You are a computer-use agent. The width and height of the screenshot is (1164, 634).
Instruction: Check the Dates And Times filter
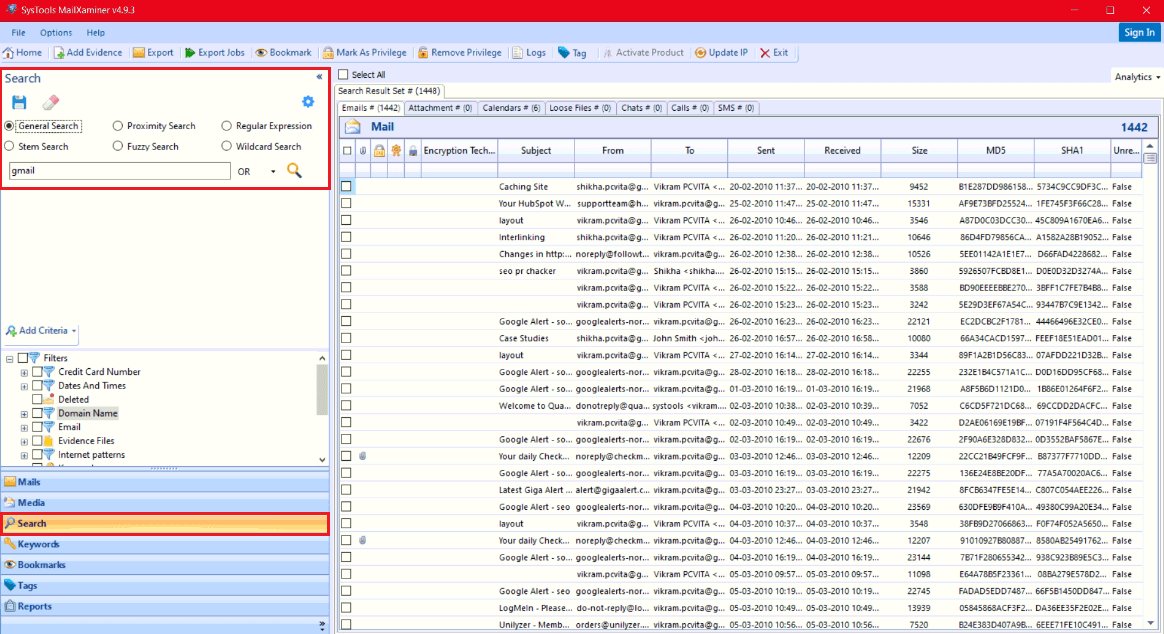coord(37,386)
